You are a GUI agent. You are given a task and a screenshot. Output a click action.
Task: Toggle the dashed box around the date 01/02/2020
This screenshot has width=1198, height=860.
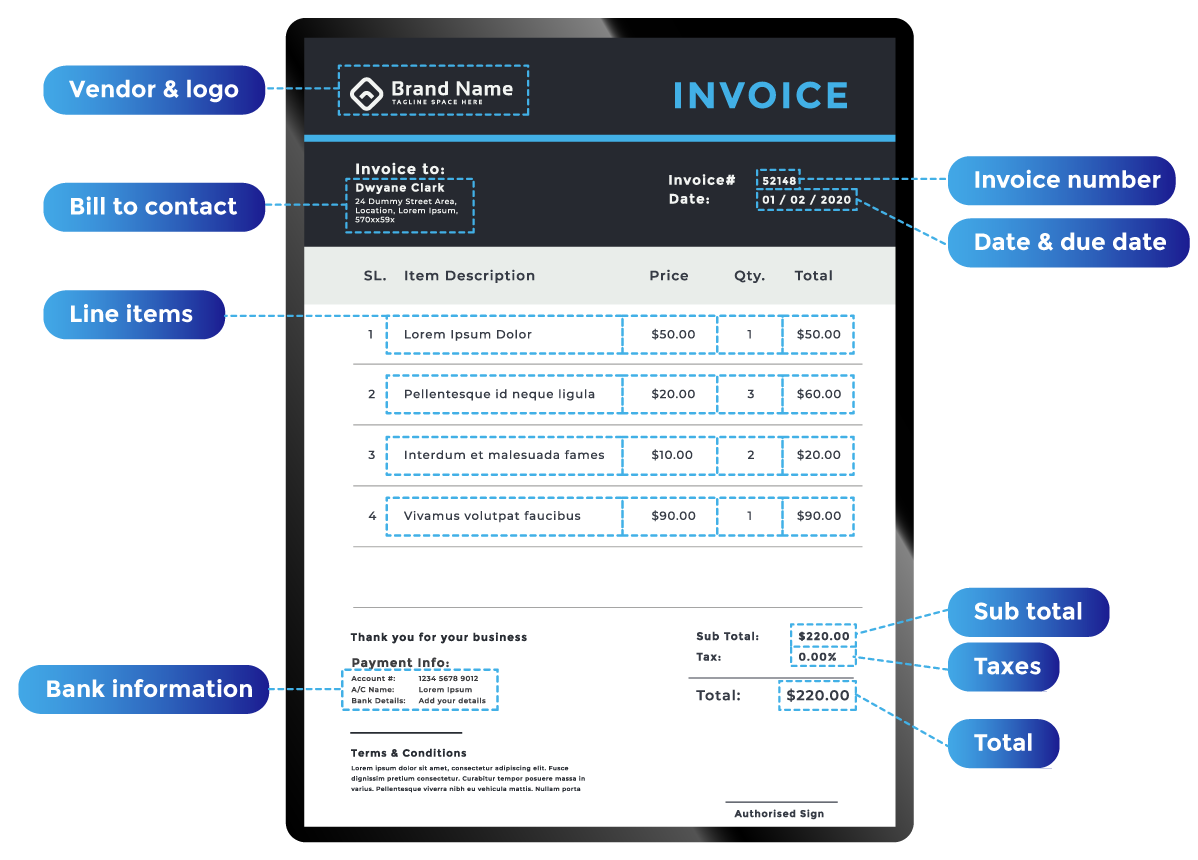click(x=807, y=199)
